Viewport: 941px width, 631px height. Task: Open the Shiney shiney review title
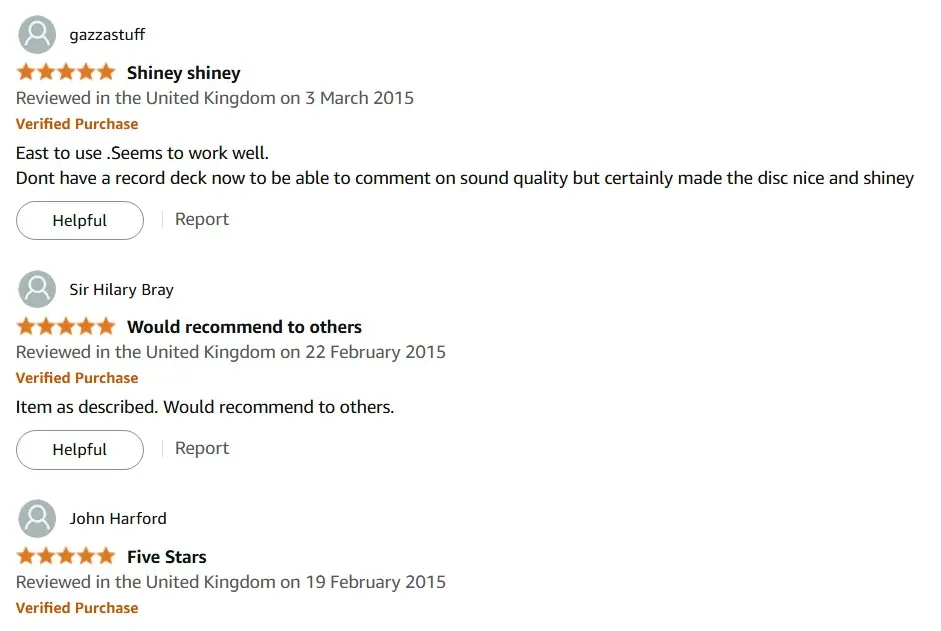184,73
